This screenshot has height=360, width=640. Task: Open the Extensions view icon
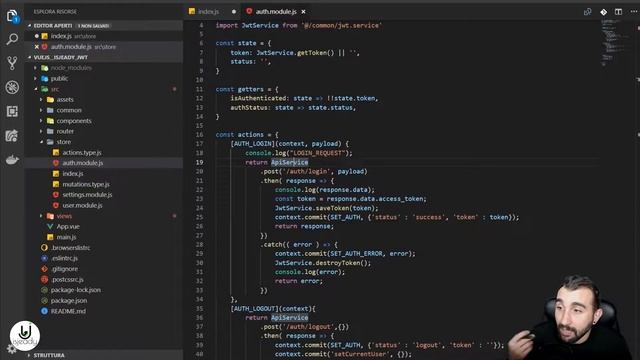point(12,111)
